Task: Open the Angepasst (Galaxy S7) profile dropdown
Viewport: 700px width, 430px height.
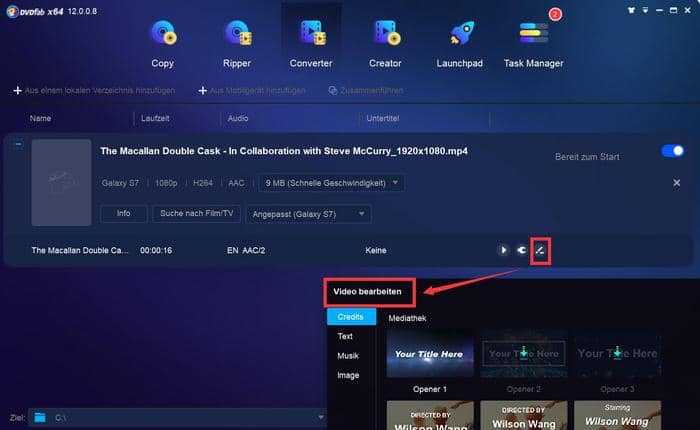Action: click(x=308, y=214)
